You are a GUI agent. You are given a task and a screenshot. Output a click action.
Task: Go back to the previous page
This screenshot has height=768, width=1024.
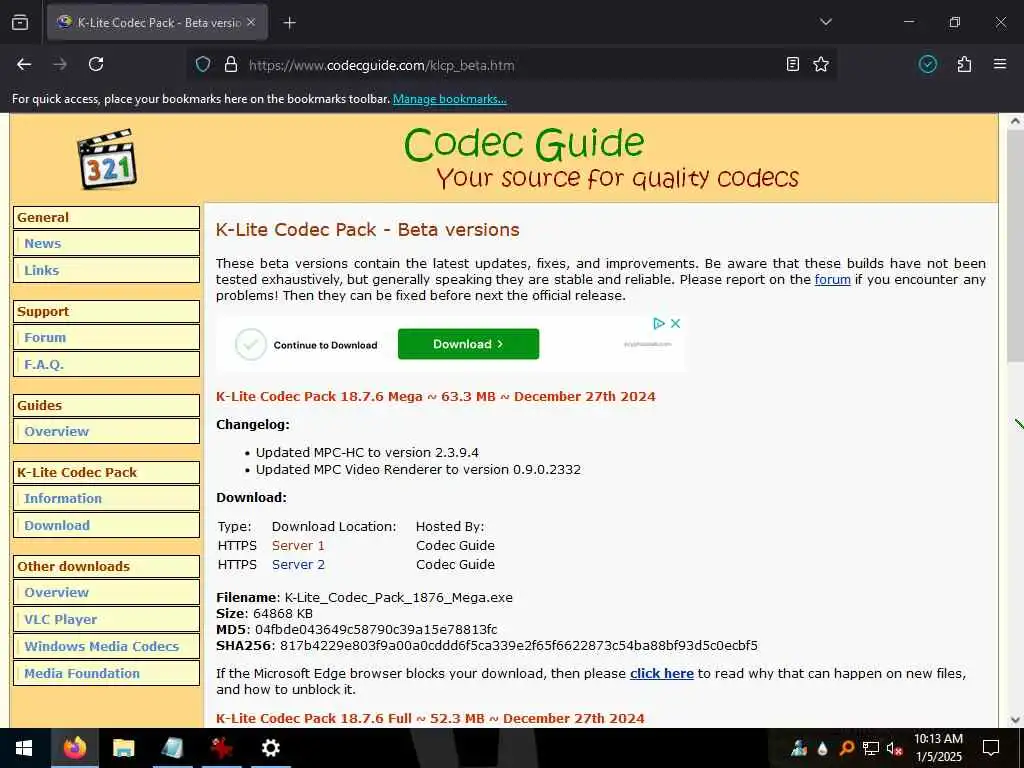pyautogui.click(x=24, y=64)
